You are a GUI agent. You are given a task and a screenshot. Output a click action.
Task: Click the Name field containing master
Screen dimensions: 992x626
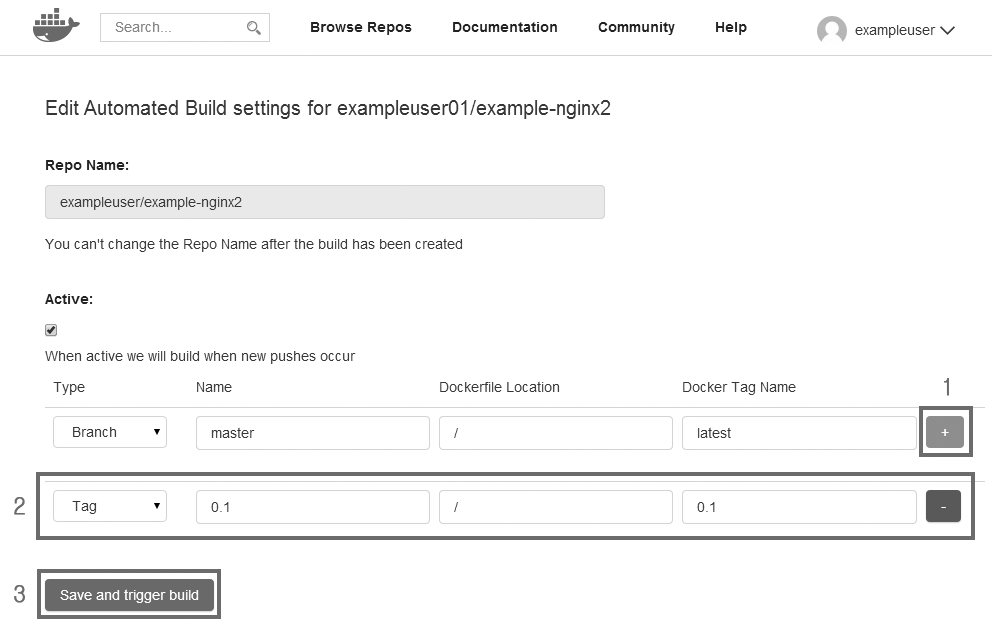pos(312,433)
